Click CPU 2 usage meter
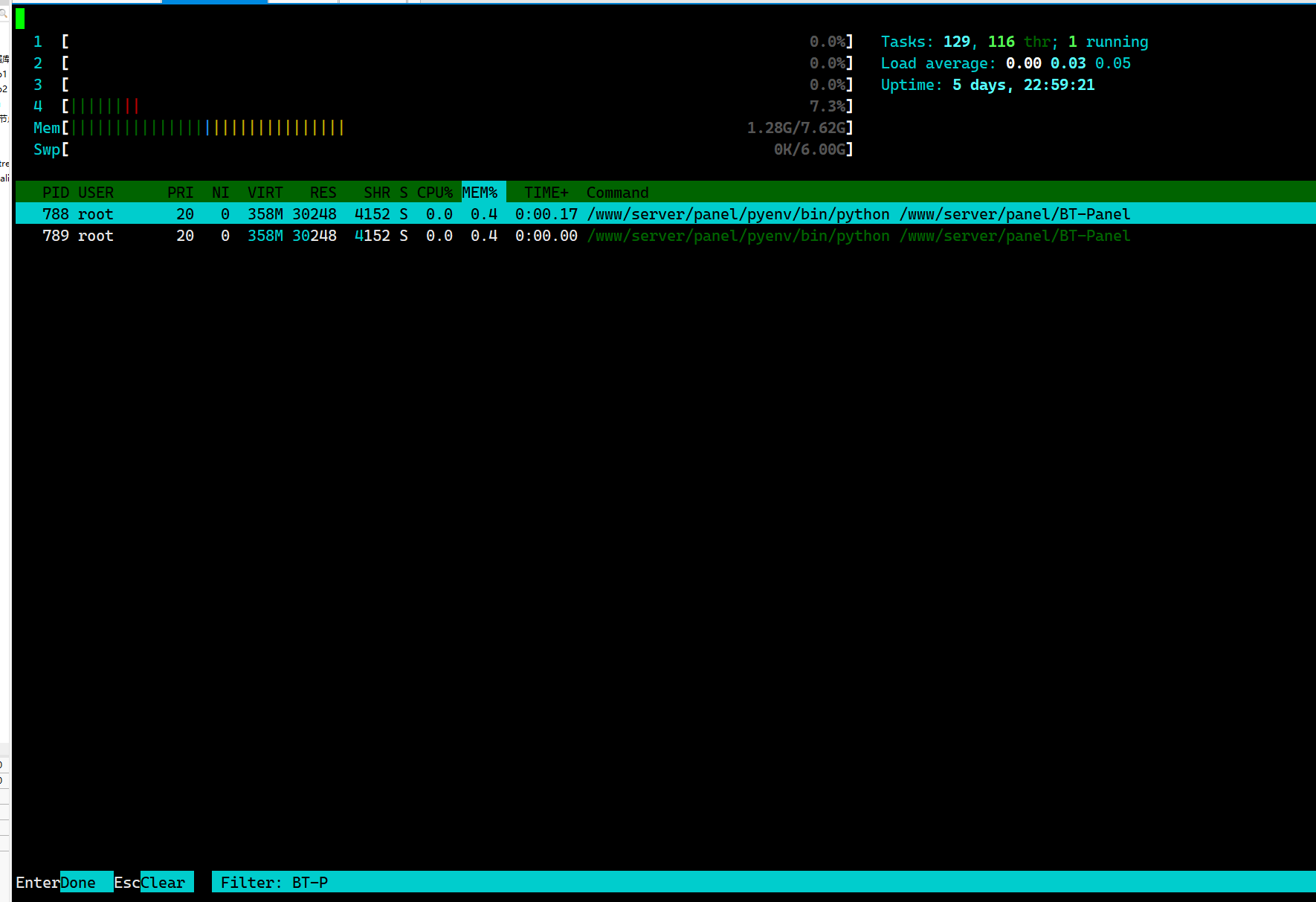Screen dimensions: 1316x902 [458, 62]
